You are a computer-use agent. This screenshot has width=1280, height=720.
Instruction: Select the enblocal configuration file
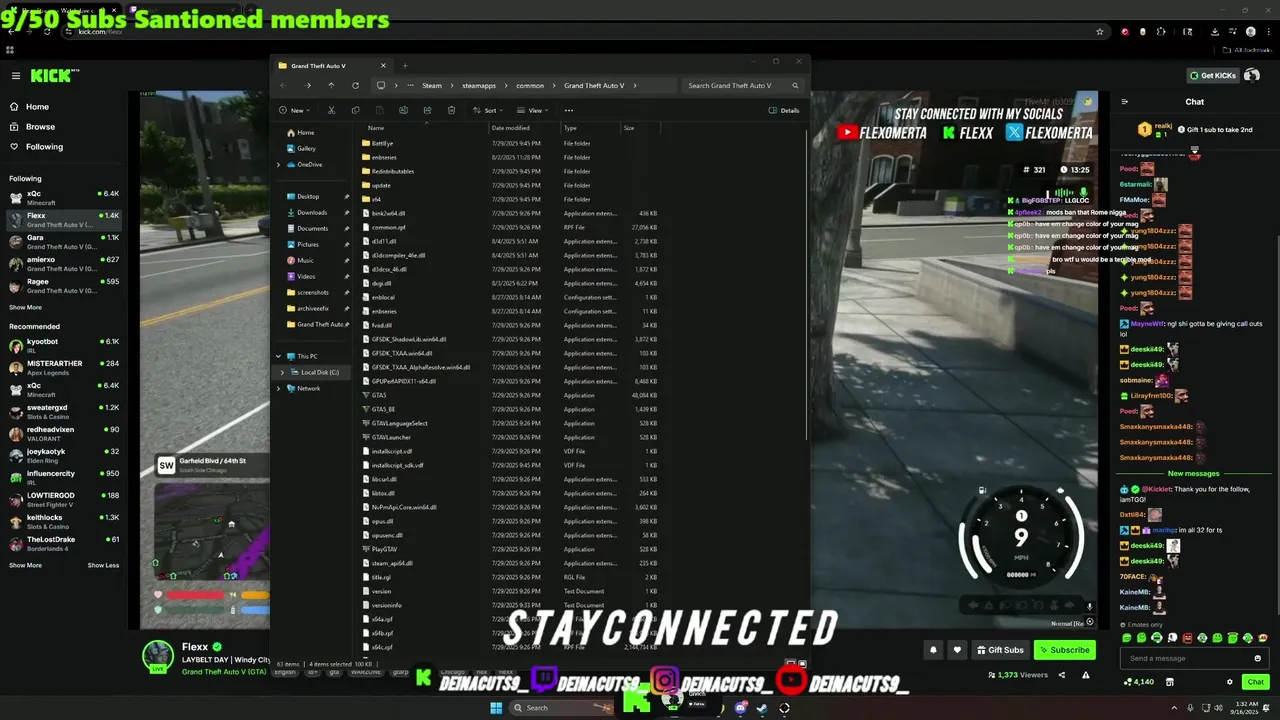pos(383,297)
